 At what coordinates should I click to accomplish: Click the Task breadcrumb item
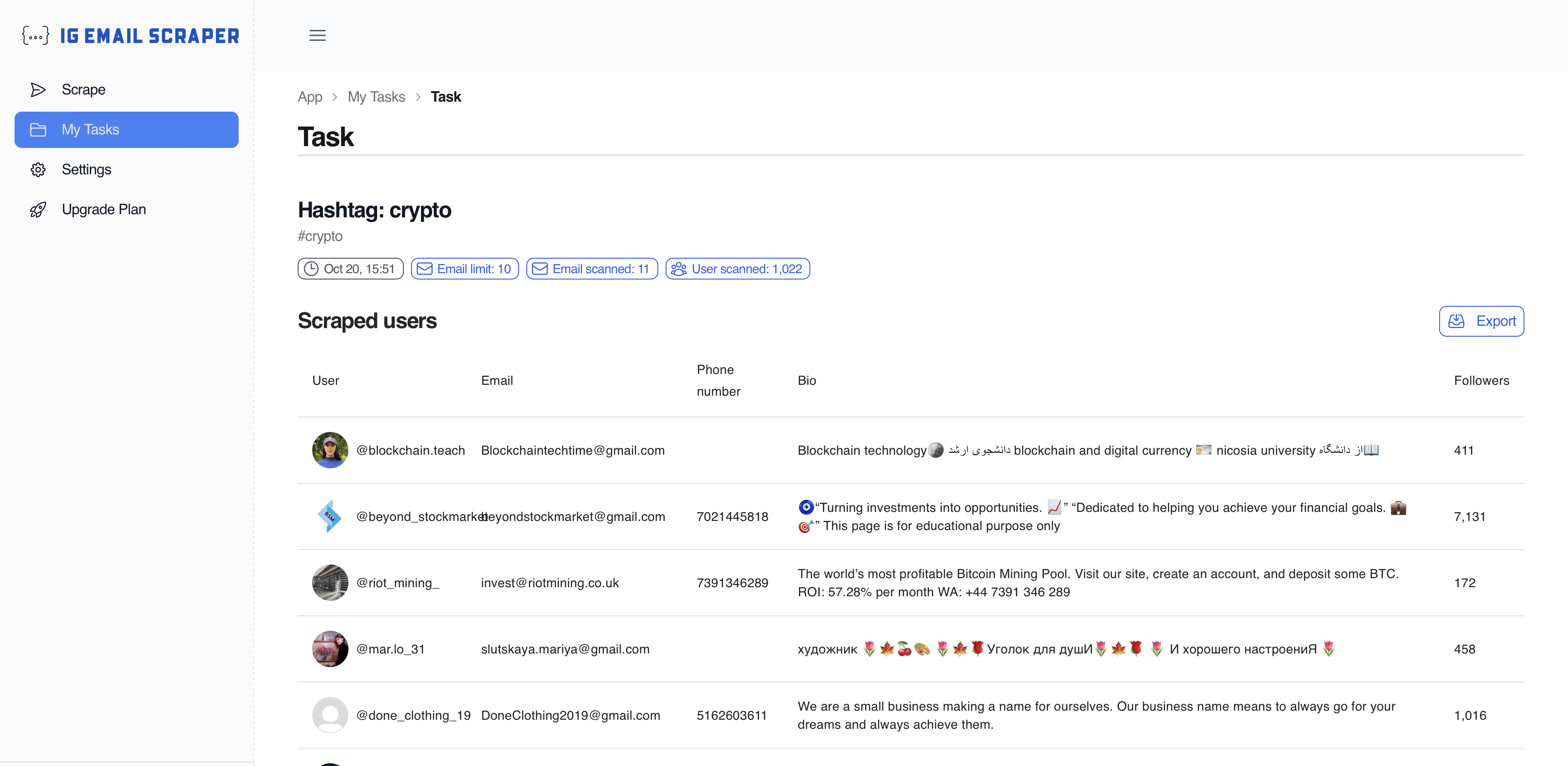[x=446, y=97]
